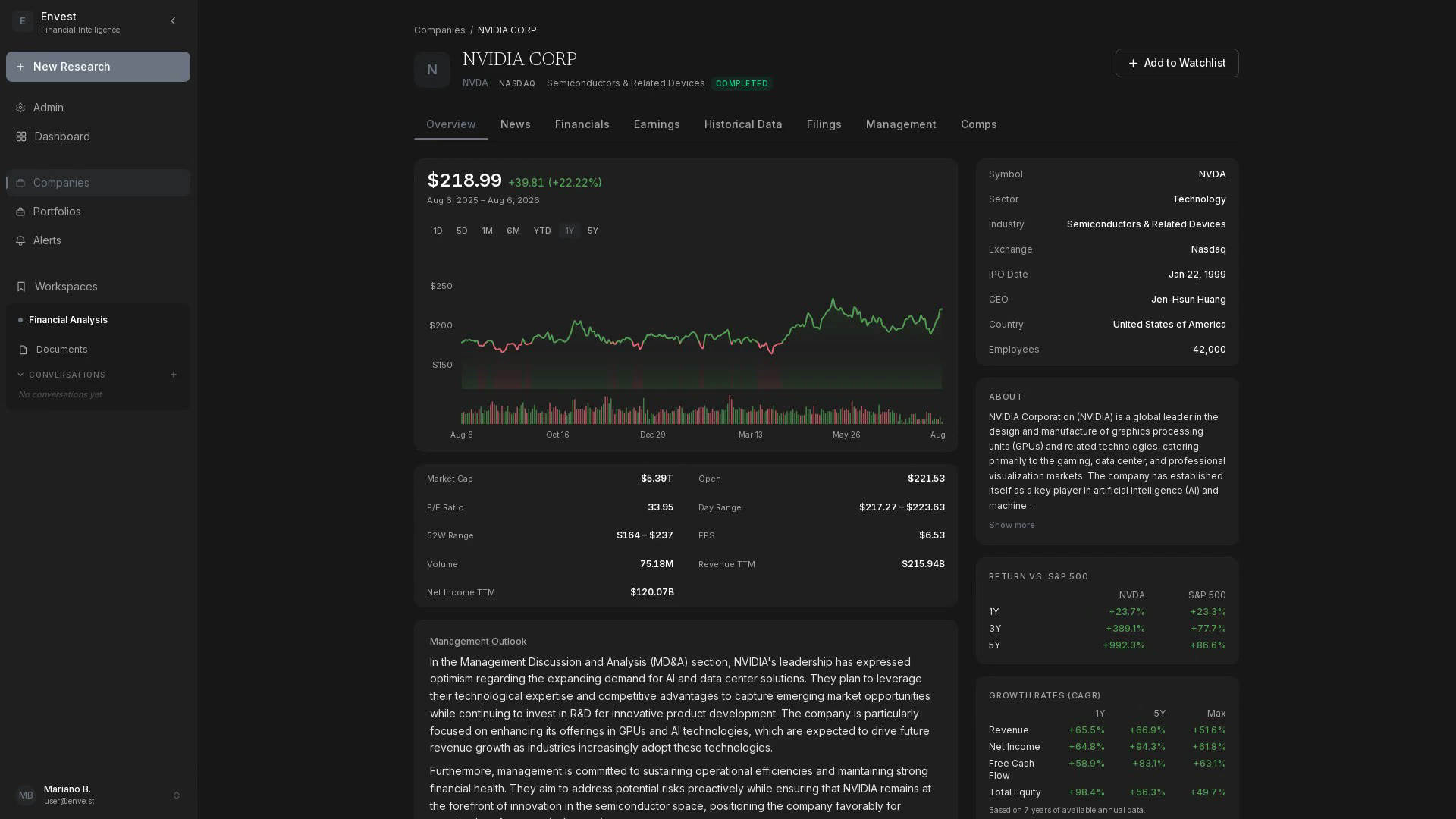Click the Companies briefcase icon
The width and height of the screenshot is (1456, 819).
[x=20, y=183]
